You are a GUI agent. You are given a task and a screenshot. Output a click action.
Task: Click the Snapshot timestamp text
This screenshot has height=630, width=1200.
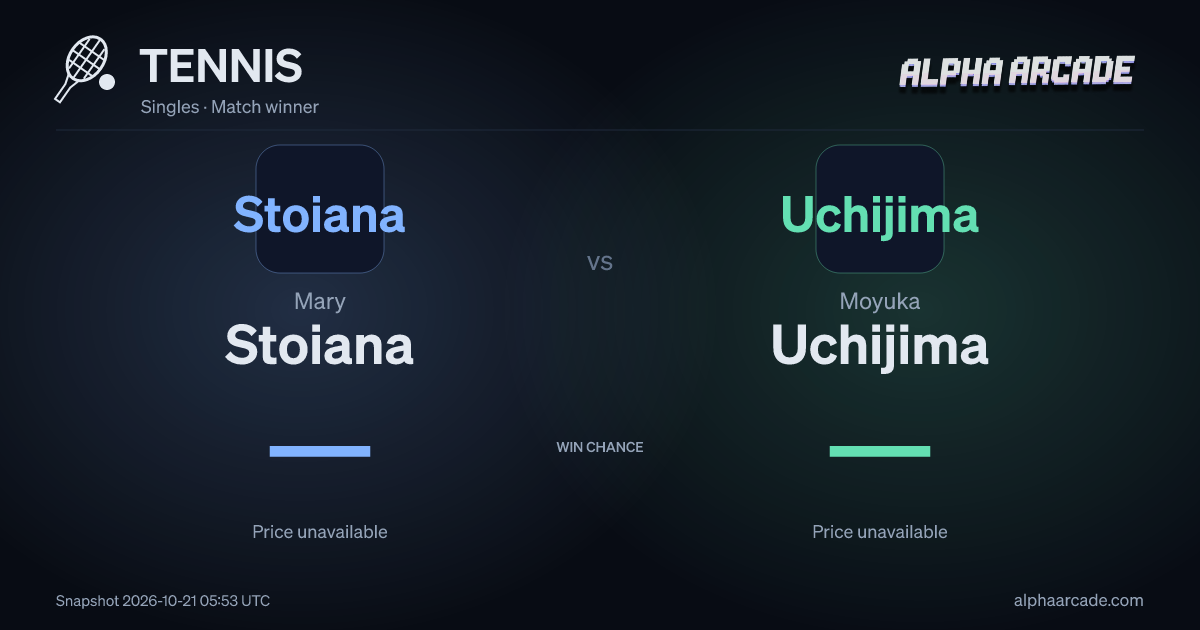(x=163, y=601)
